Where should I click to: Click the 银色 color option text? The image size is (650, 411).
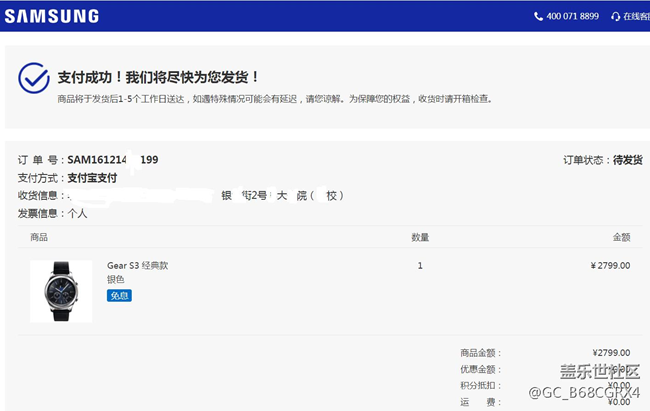[116, 280]
